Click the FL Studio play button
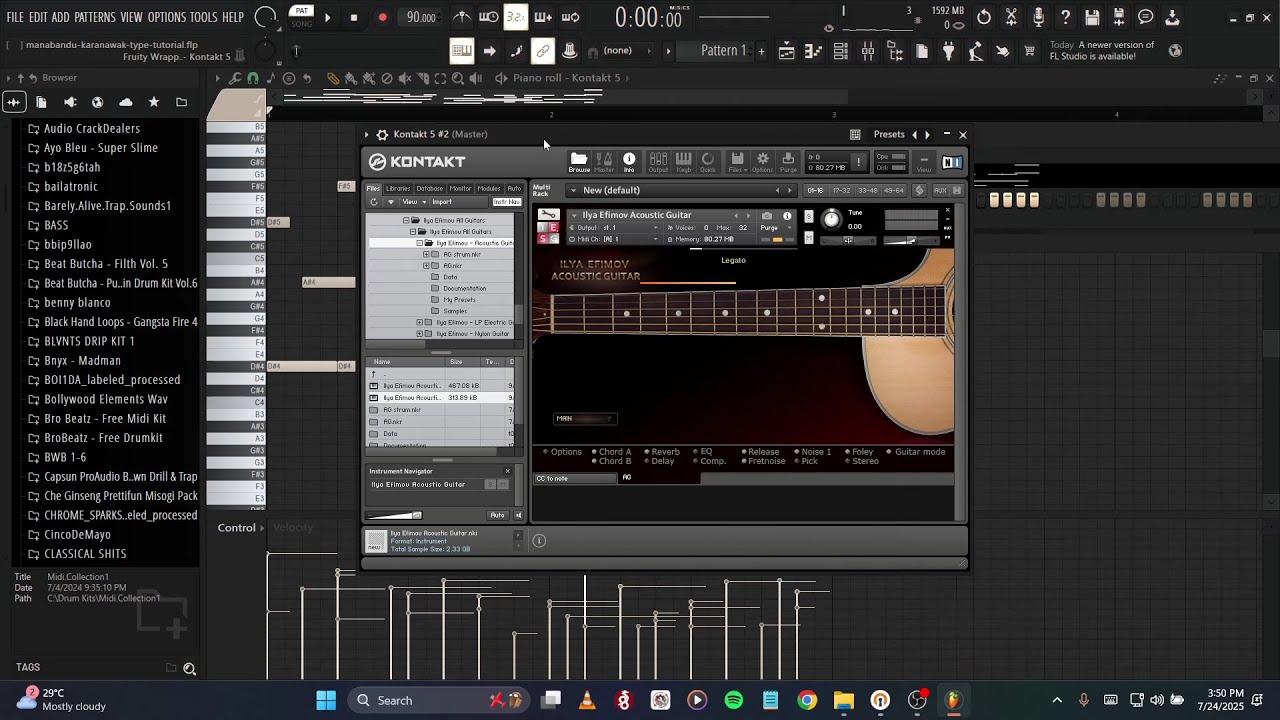The image size is (1280, 720). [x=327, y=17]
